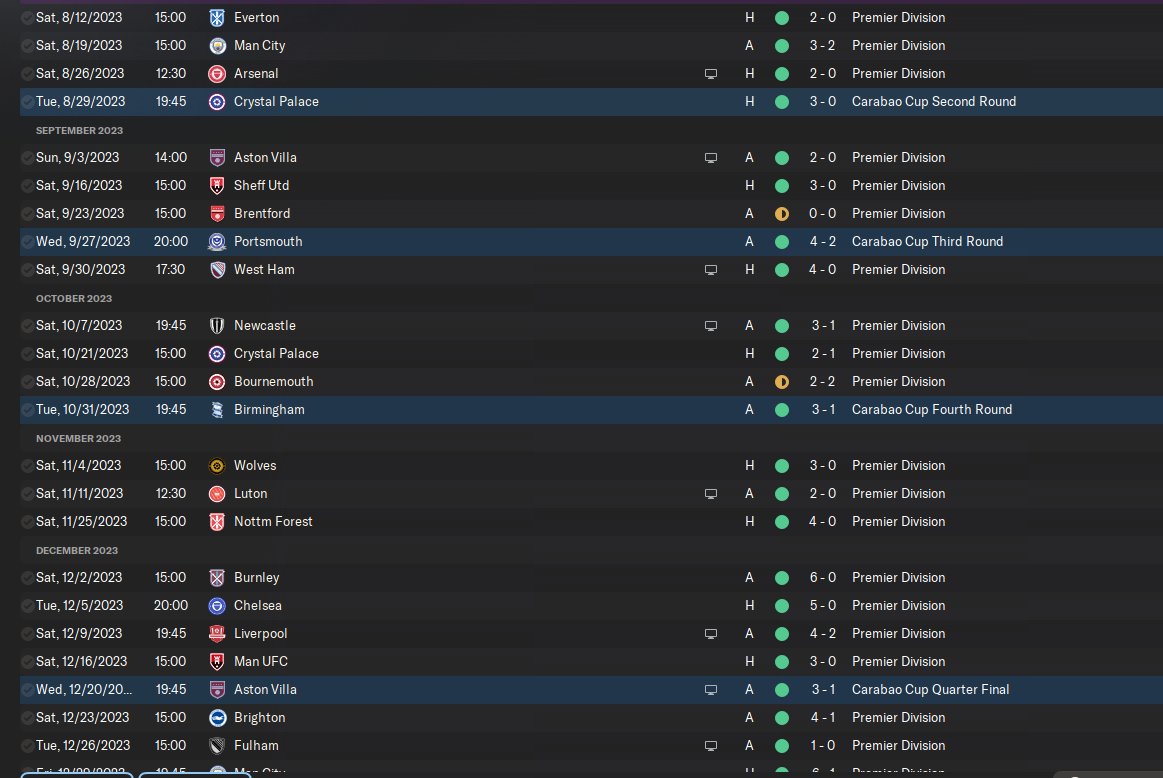Click the Arsenal club badge
This screenshot has height=778, width=1163.
pos(217,74)
